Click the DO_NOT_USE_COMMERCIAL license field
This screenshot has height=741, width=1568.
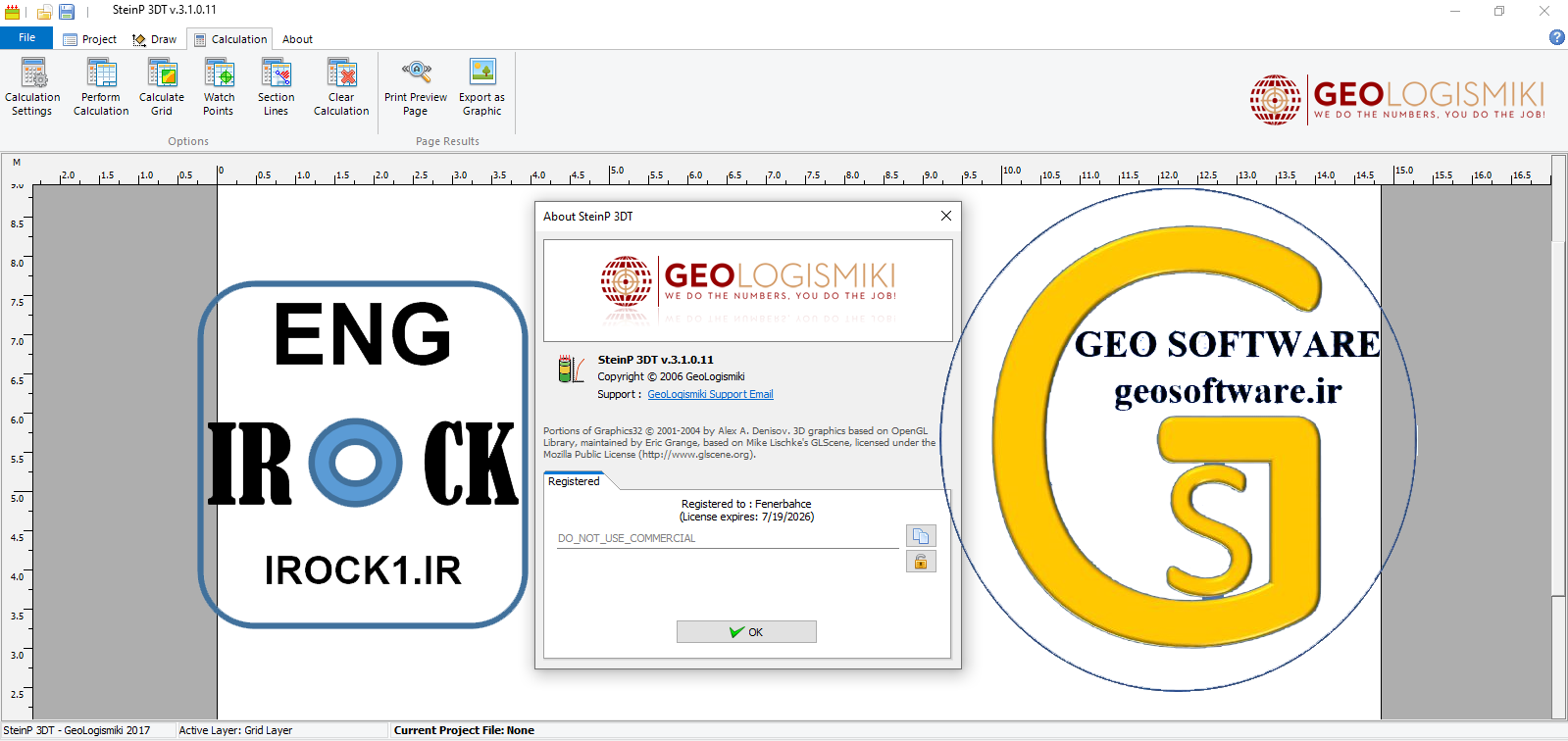(728, 538)
